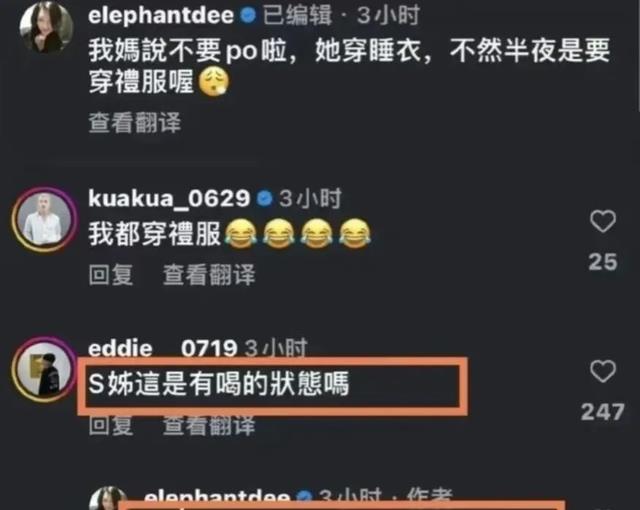
Task: Tap elephantdee's verified badge at top
Action: (x=248, y=16)
